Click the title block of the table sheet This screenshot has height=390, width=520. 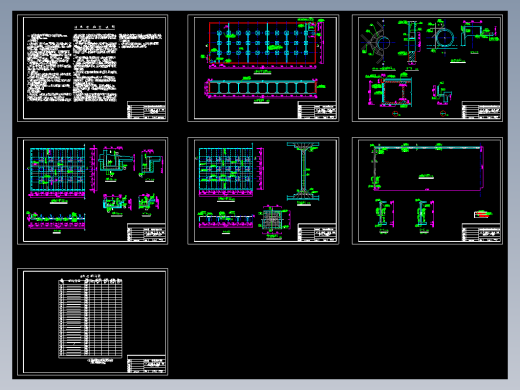pos(146,364)
